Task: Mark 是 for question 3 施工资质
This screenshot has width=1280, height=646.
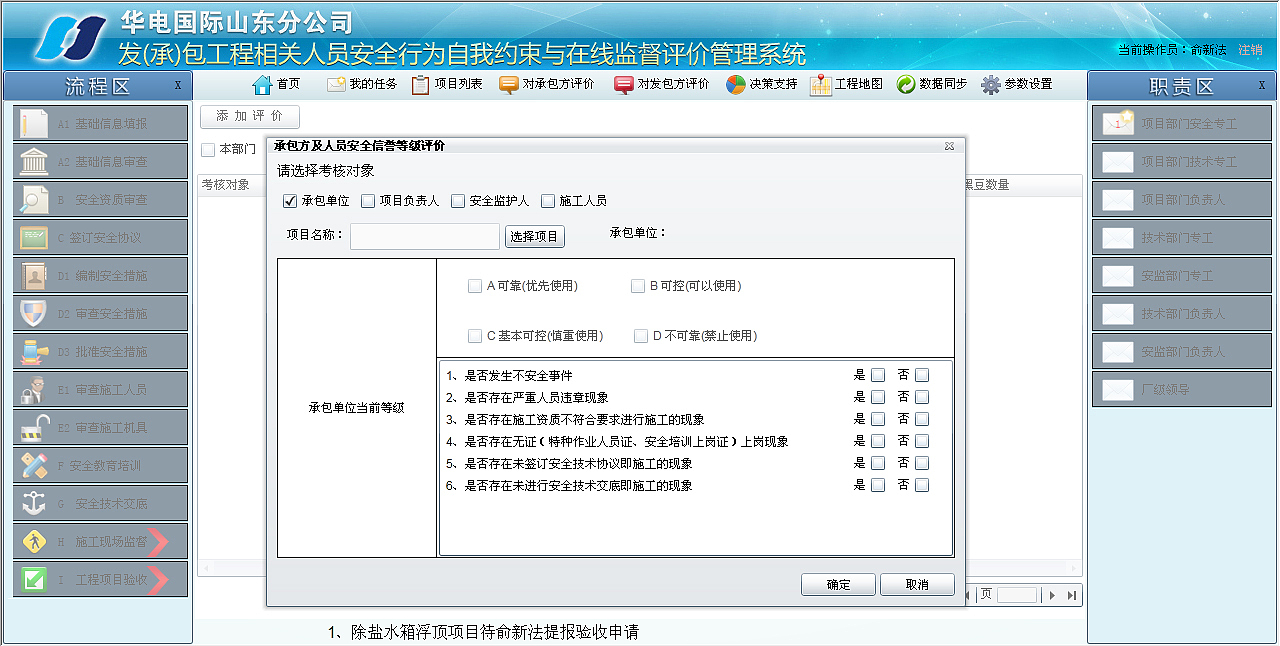Action: pos(878,419)
